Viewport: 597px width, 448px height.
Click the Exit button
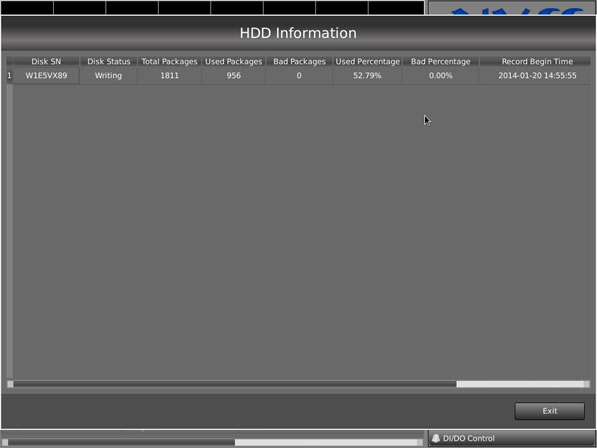point(549,411)
